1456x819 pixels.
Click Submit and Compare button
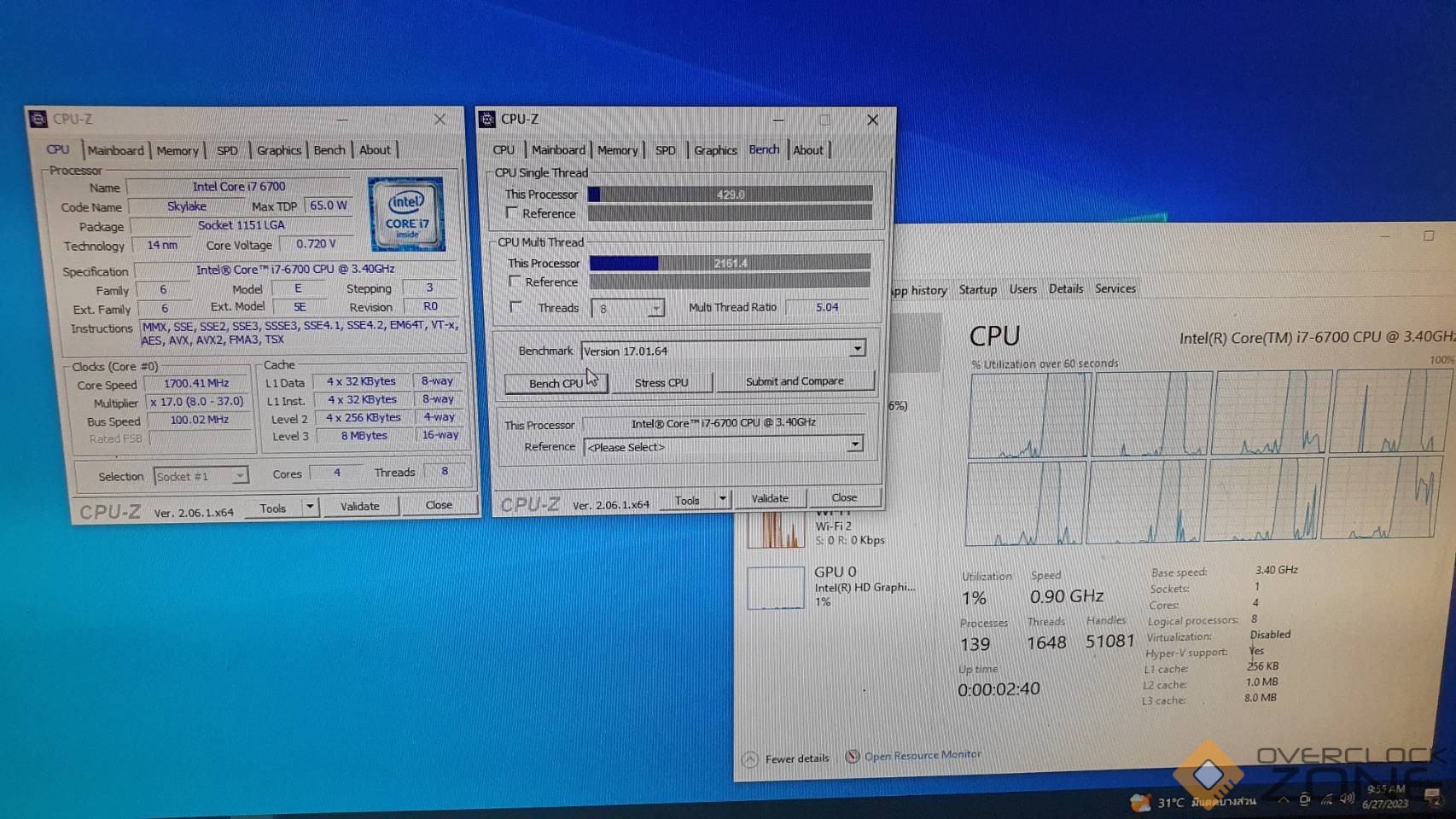click(795, 381)
